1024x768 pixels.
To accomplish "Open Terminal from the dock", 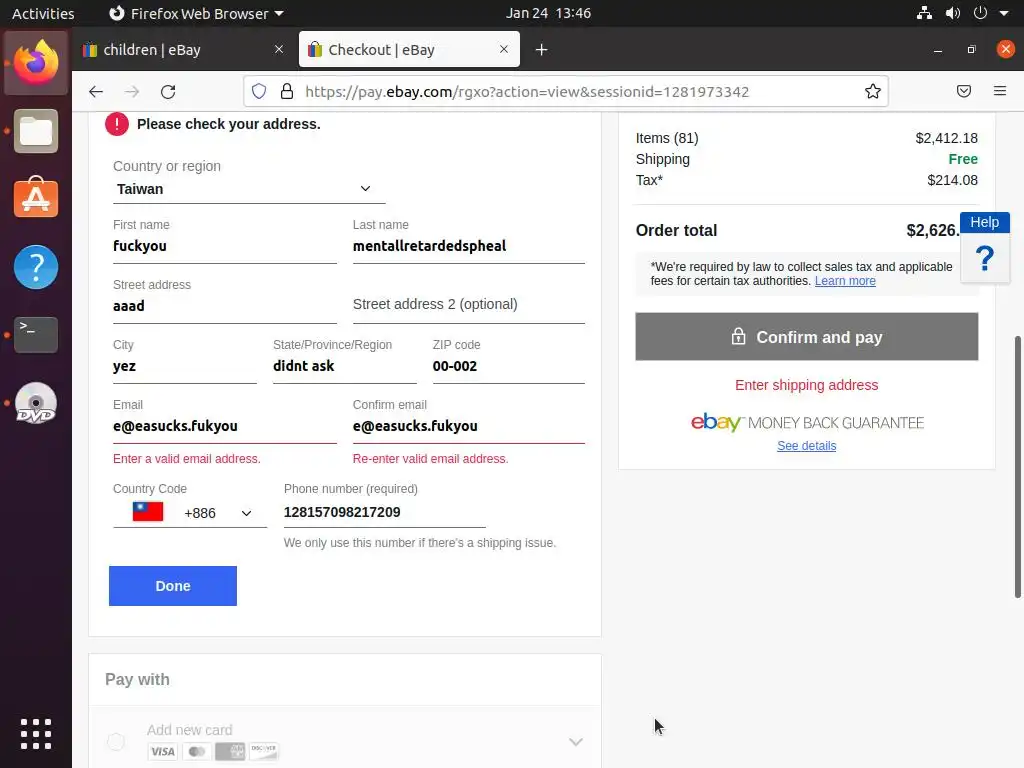I will pos(36,334).
